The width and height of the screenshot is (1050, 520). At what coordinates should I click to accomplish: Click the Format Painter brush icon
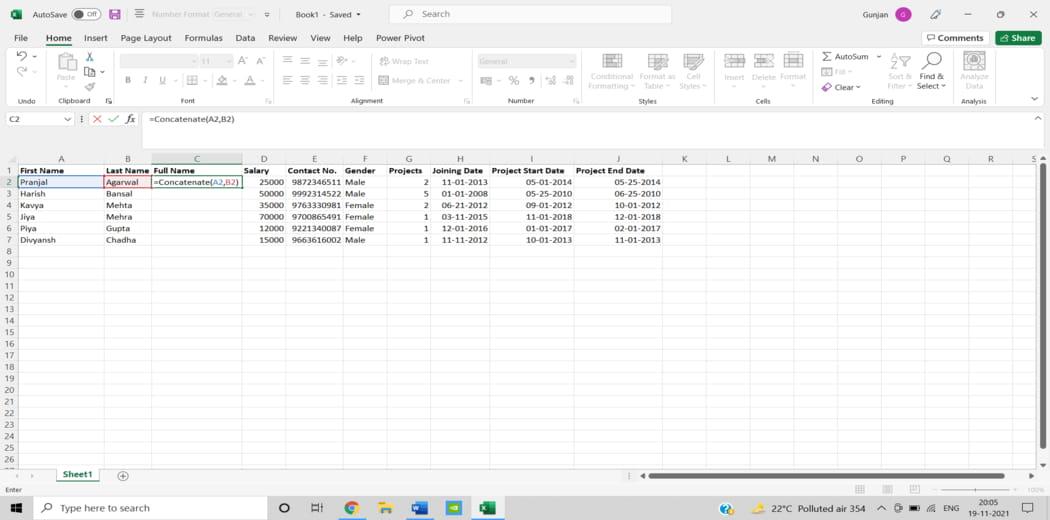90,86
